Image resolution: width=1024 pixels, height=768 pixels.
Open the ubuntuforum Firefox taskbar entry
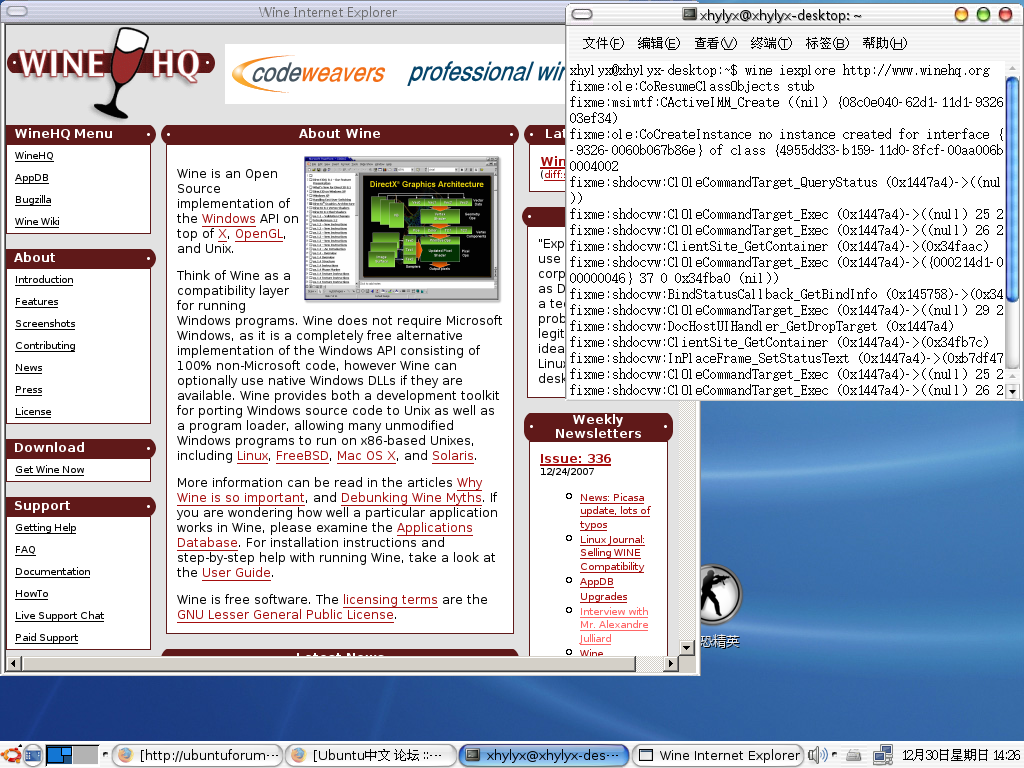coord(199,756)
